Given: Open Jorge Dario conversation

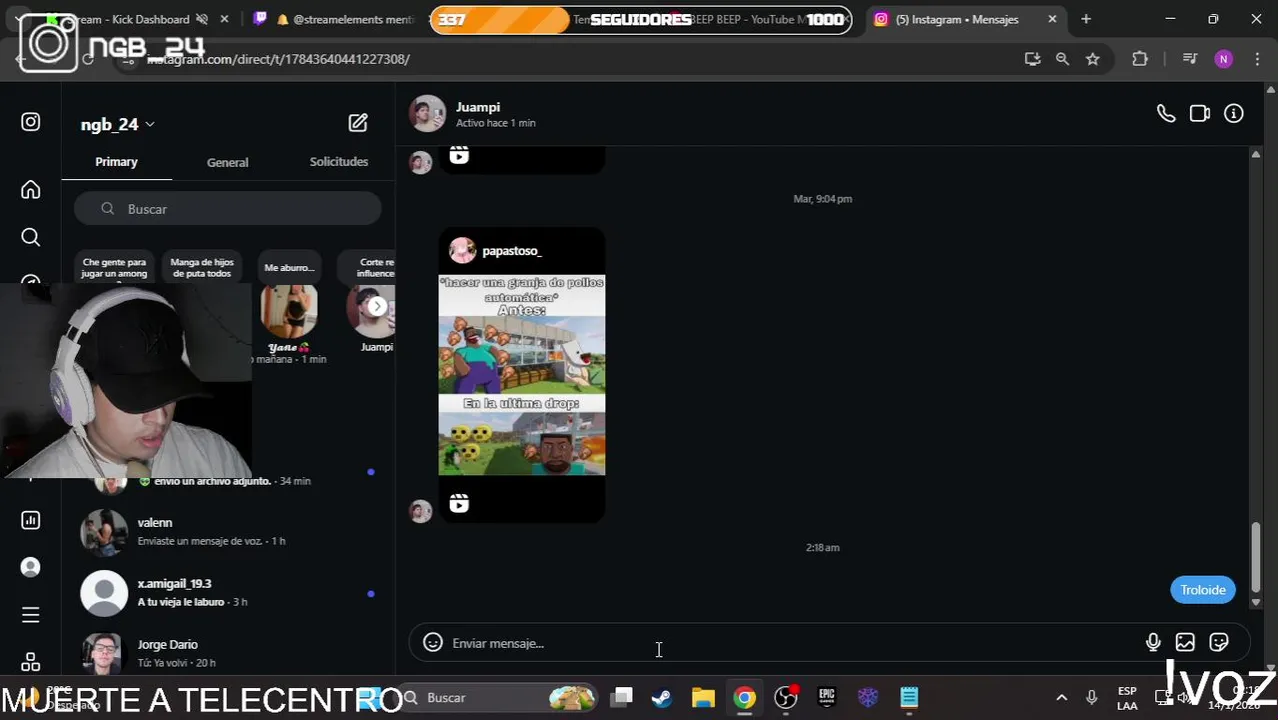Looking at the screenshot, I should point(228,653).
